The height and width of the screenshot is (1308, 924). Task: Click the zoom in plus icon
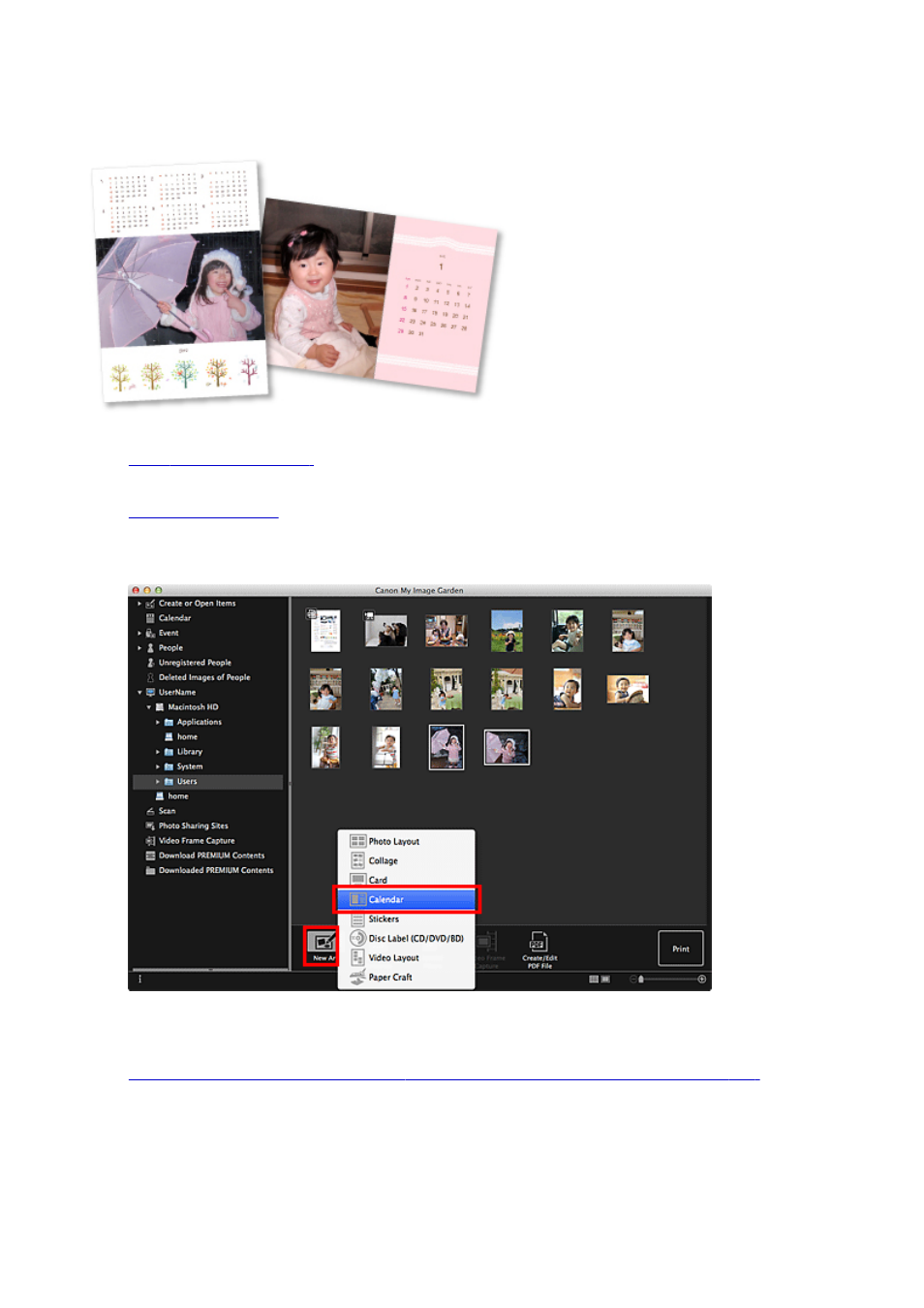(702, 980)
